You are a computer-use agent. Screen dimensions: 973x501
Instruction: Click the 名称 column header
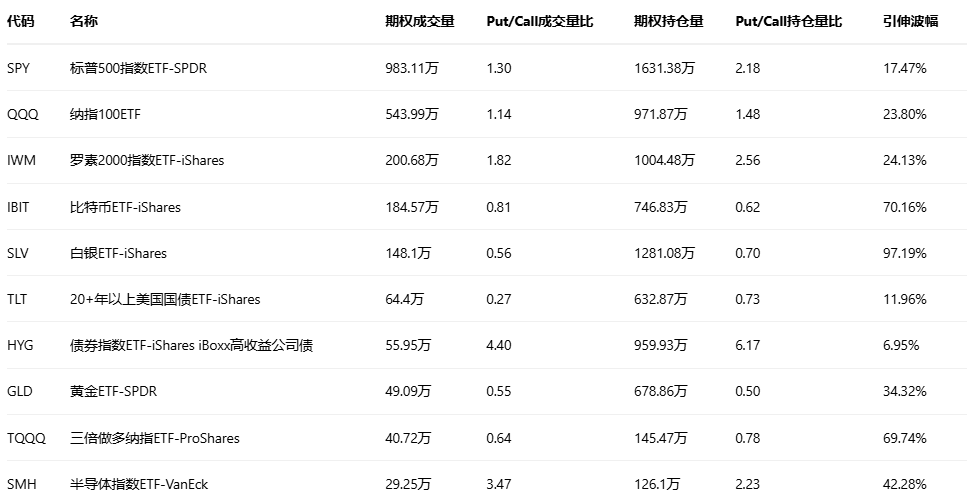pyautogui.click(x=84, y=22)
